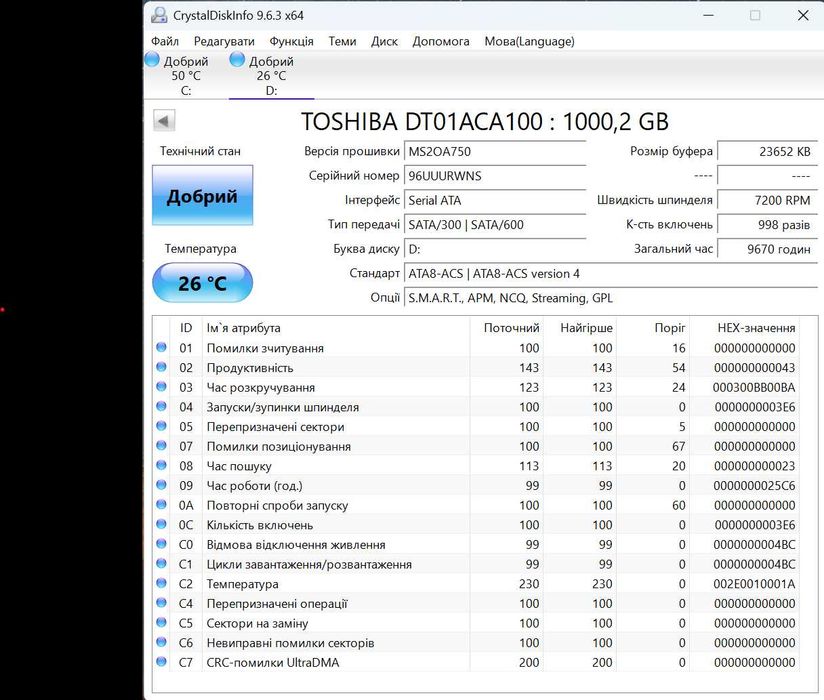Click the 26 °C temperature button
This screenshot has width=824, height=700.
[202, 283]
